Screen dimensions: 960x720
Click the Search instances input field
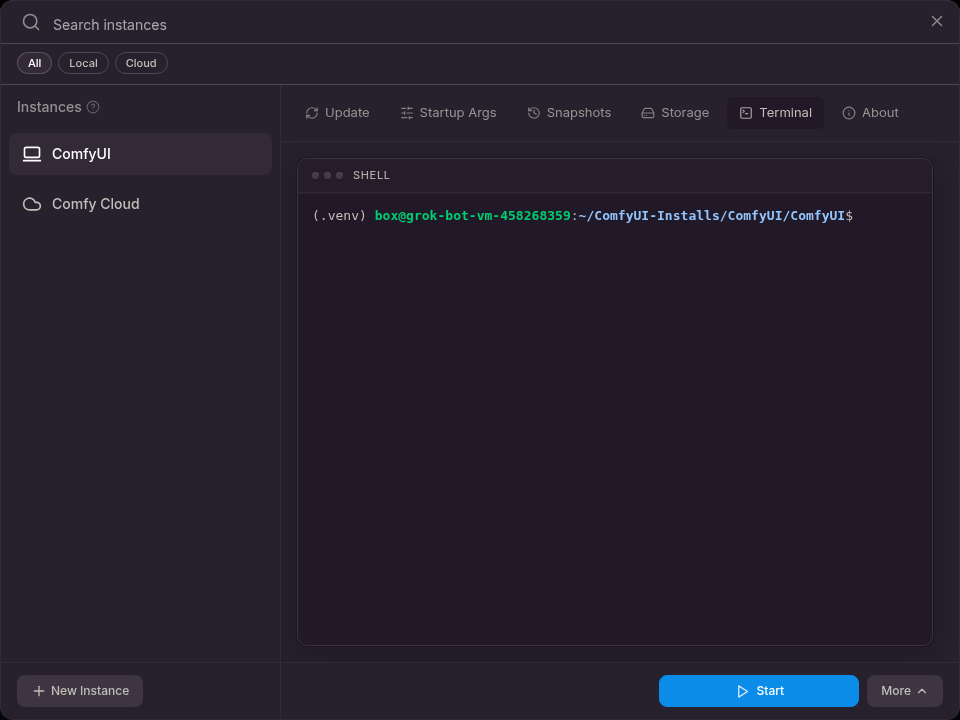484,24
